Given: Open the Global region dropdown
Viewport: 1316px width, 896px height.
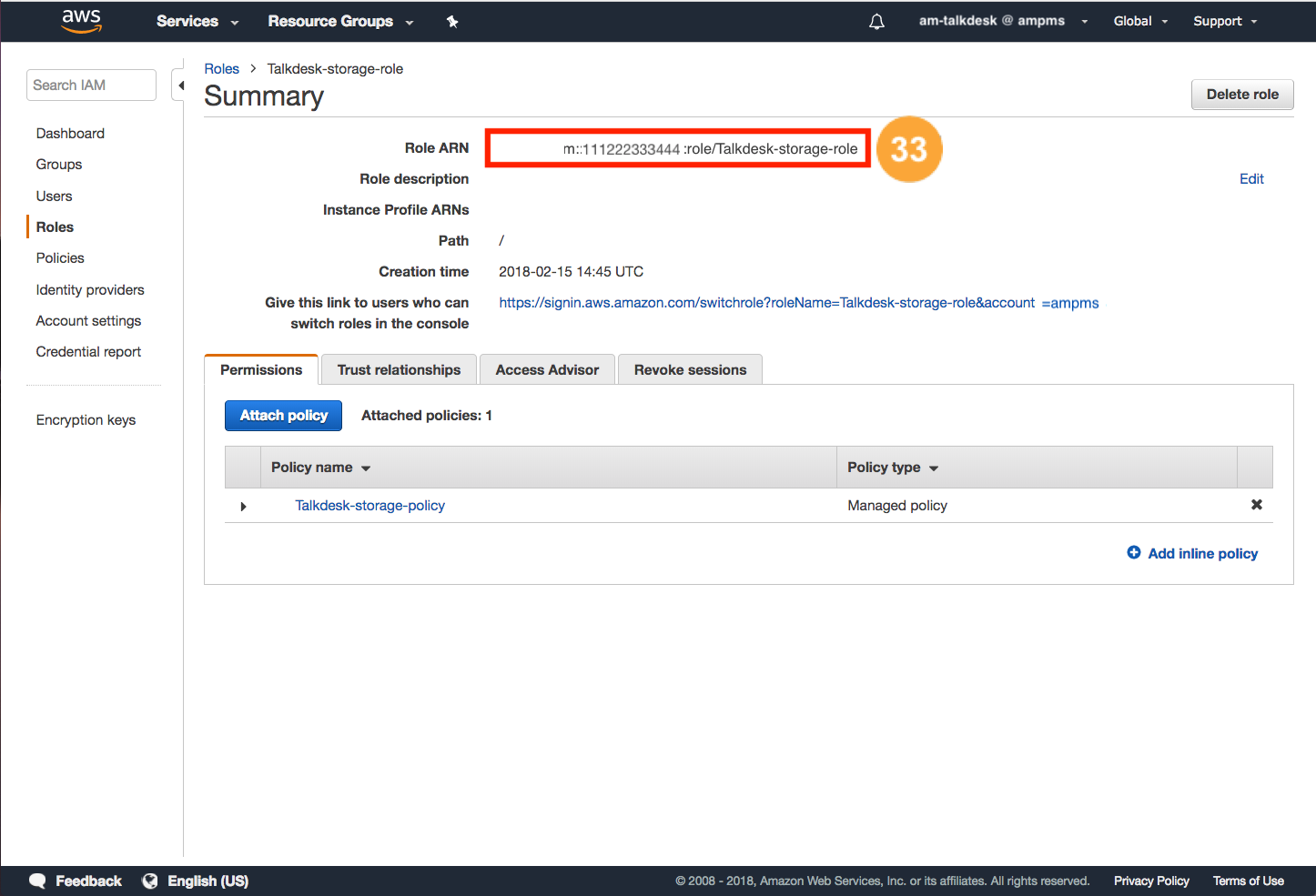Looking at the screenshot, I should point(1140,21).
